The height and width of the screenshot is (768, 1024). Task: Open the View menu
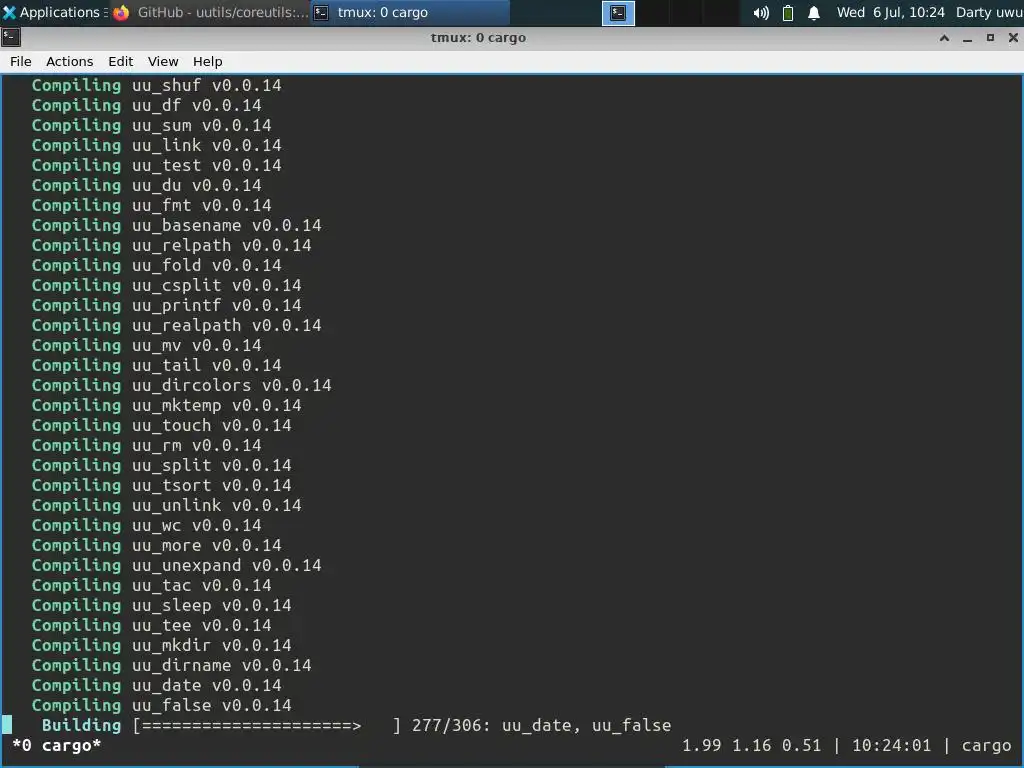click(163, 61)
